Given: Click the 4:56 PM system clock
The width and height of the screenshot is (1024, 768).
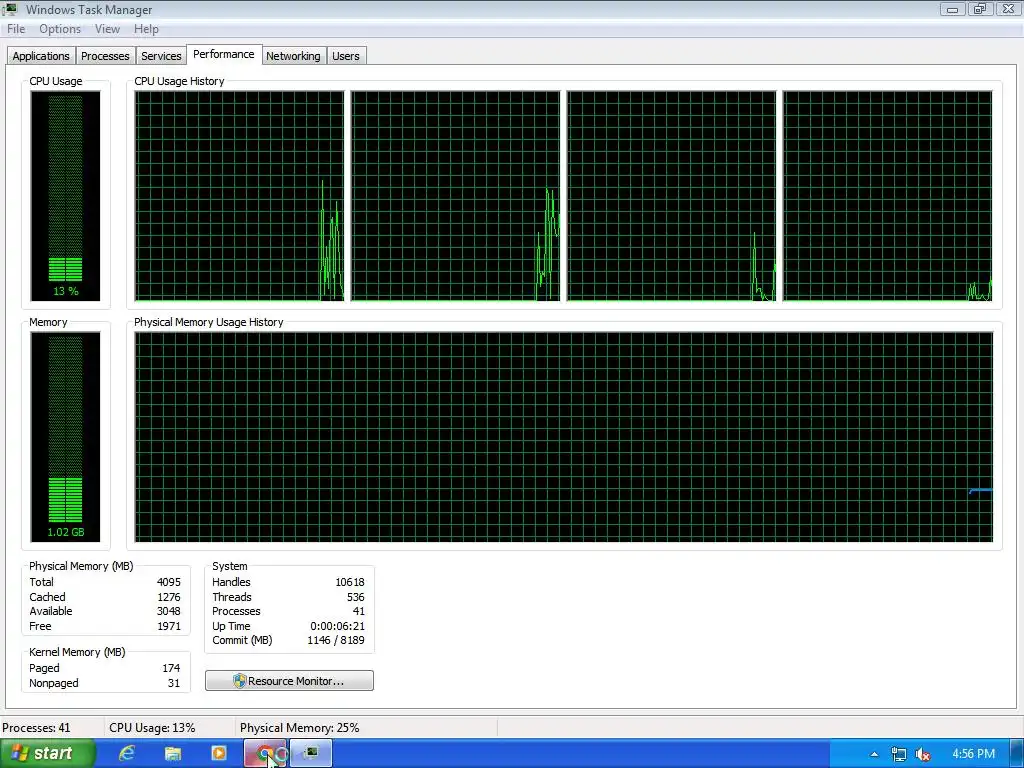Looking at the screenshot, I should [973, 754].
